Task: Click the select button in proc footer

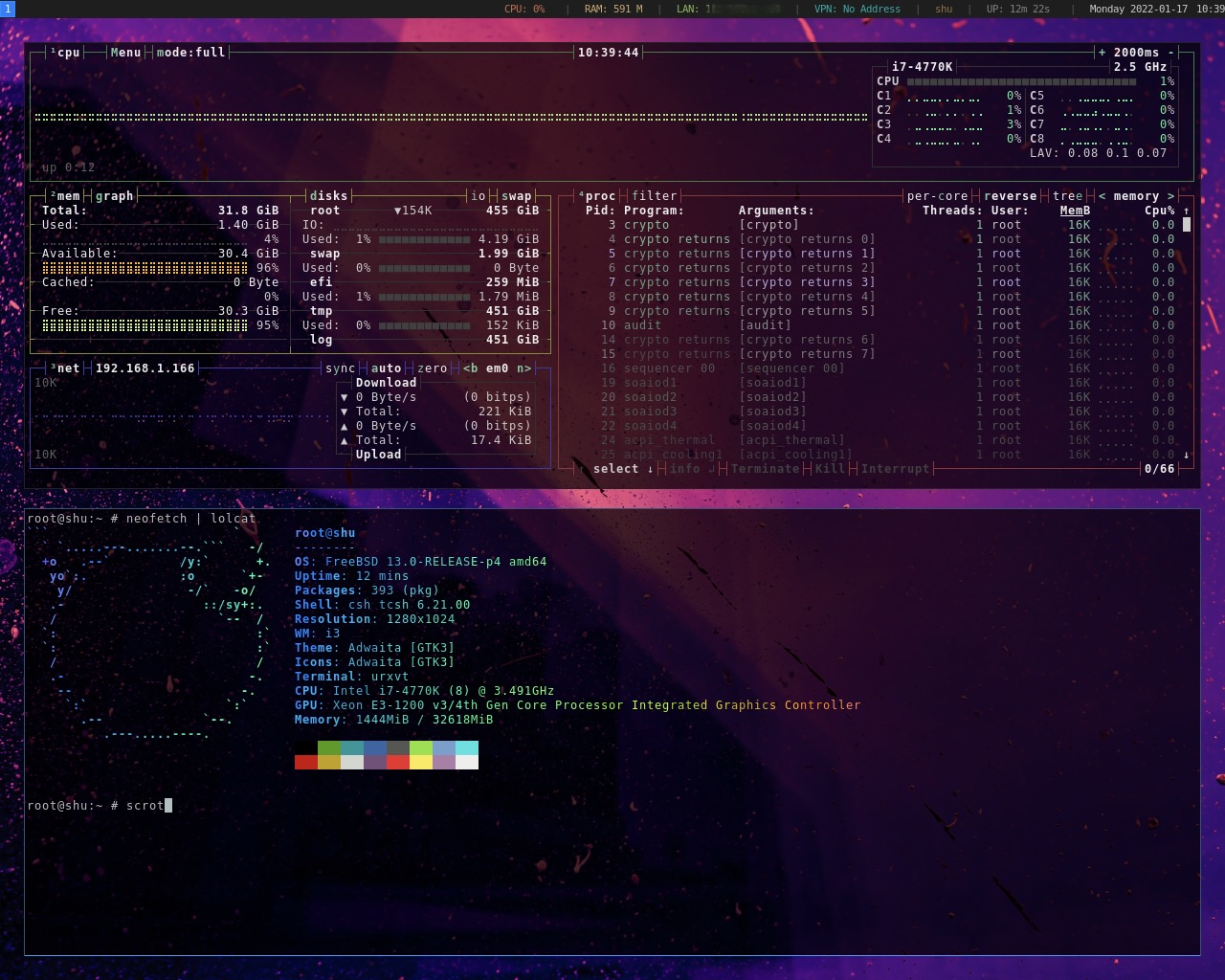Action: click(x=623, y=469)
